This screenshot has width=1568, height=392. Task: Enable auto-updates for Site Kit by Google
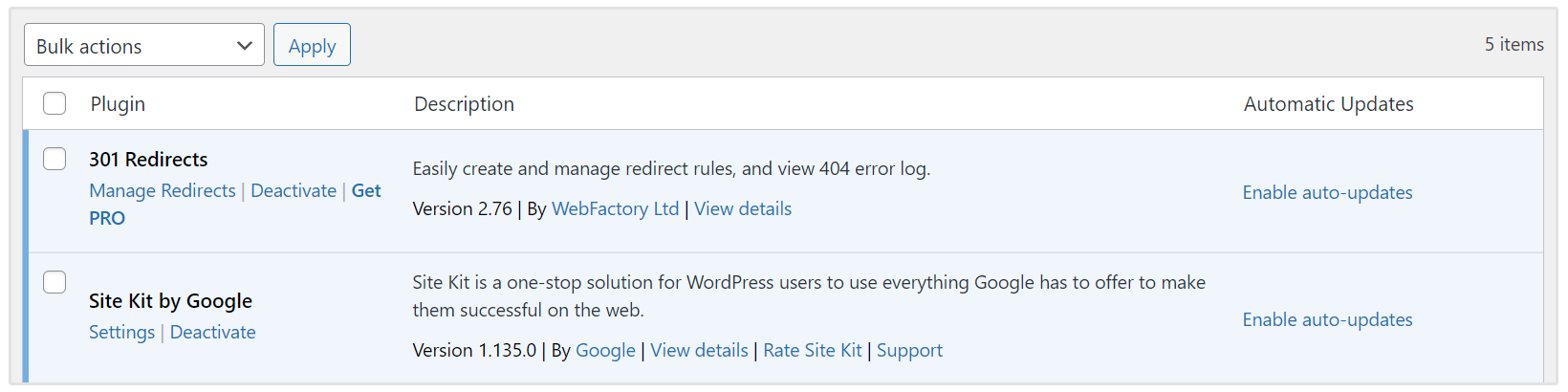1327,319
